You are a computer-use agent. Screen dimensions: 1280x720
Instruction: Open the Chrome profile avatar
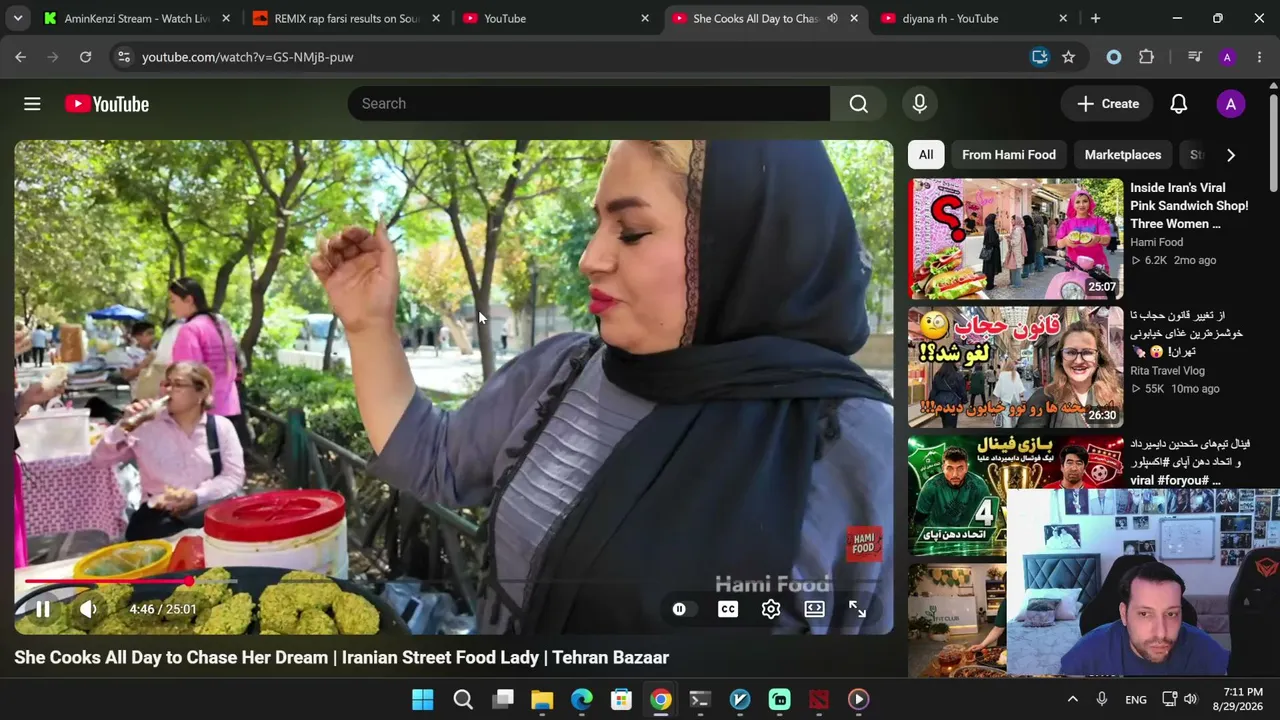pos(1227,57)
